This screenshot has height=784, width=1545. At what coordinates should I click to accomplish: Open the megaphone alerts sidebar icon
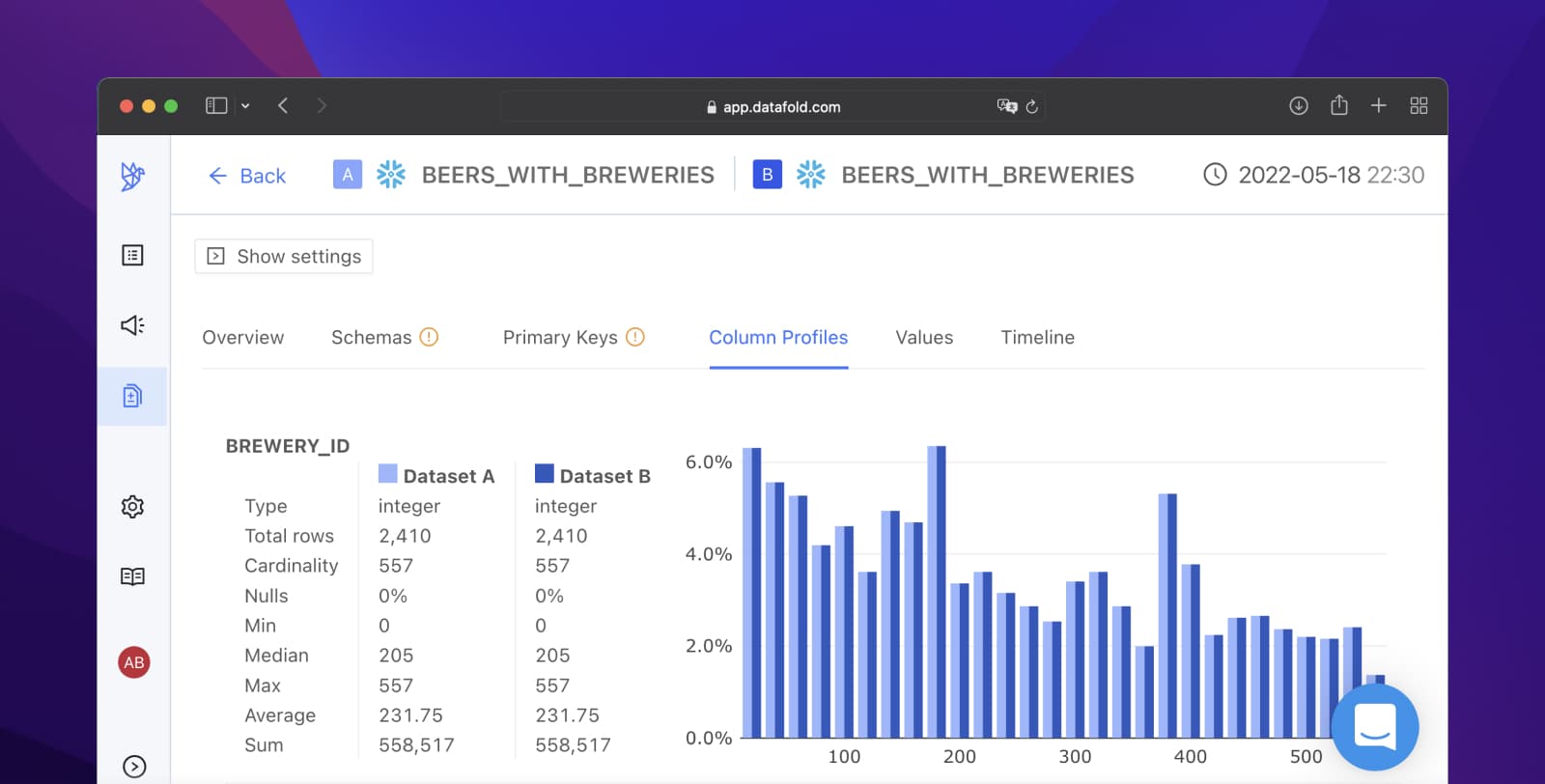tap(132, 325)
